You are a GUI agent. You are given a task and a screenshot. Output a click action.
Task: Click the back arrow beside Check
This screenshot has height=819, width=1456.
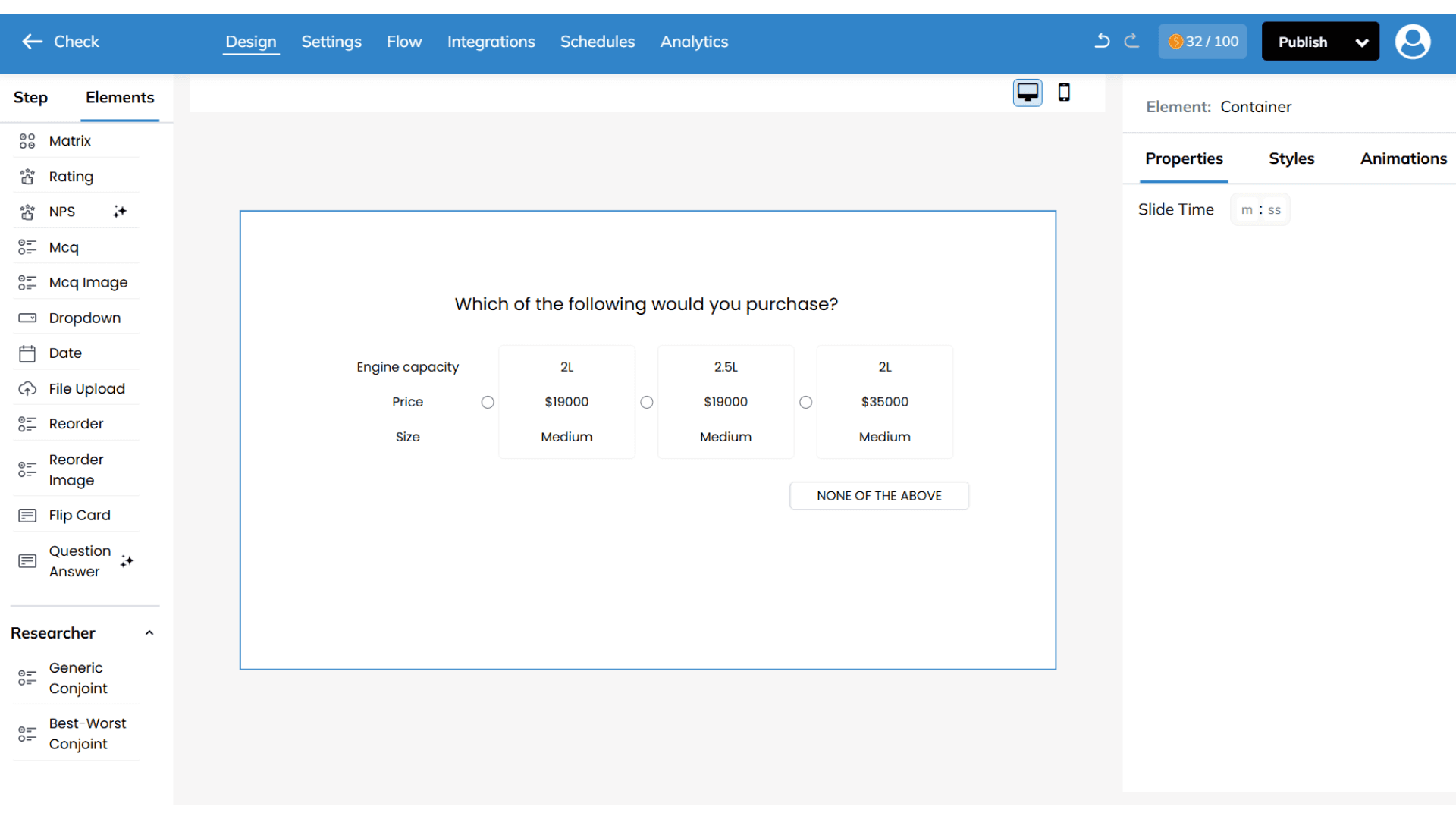tap(32, 42)
